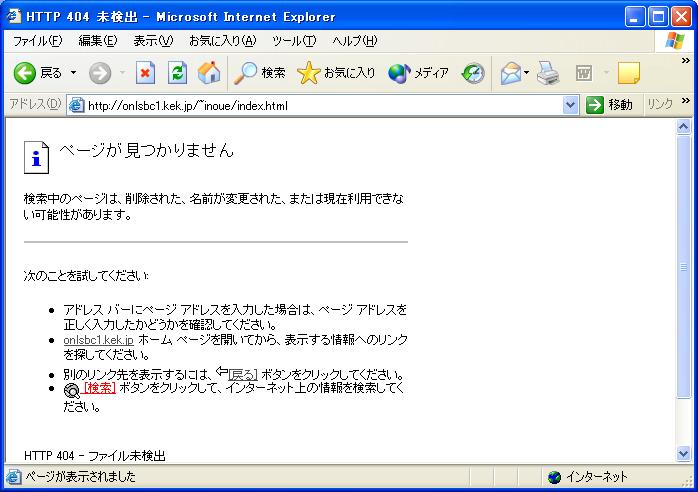This screenshot has width=698, height=492.
Task: Close the Internet Explorer window
Action: [x=681, y=17]
